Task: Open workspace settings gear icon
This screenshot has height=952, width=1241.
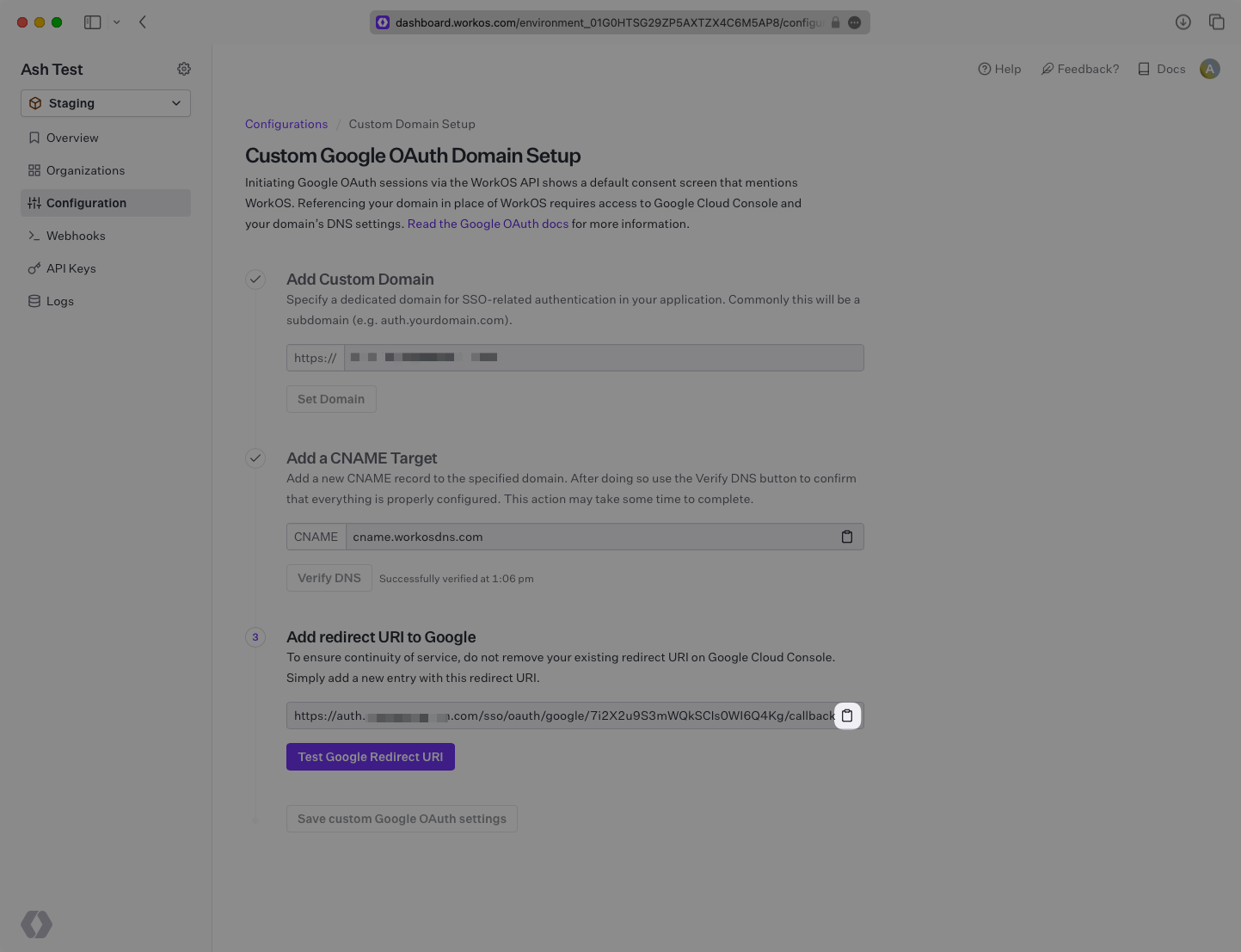Action: (x=184, y=69)
